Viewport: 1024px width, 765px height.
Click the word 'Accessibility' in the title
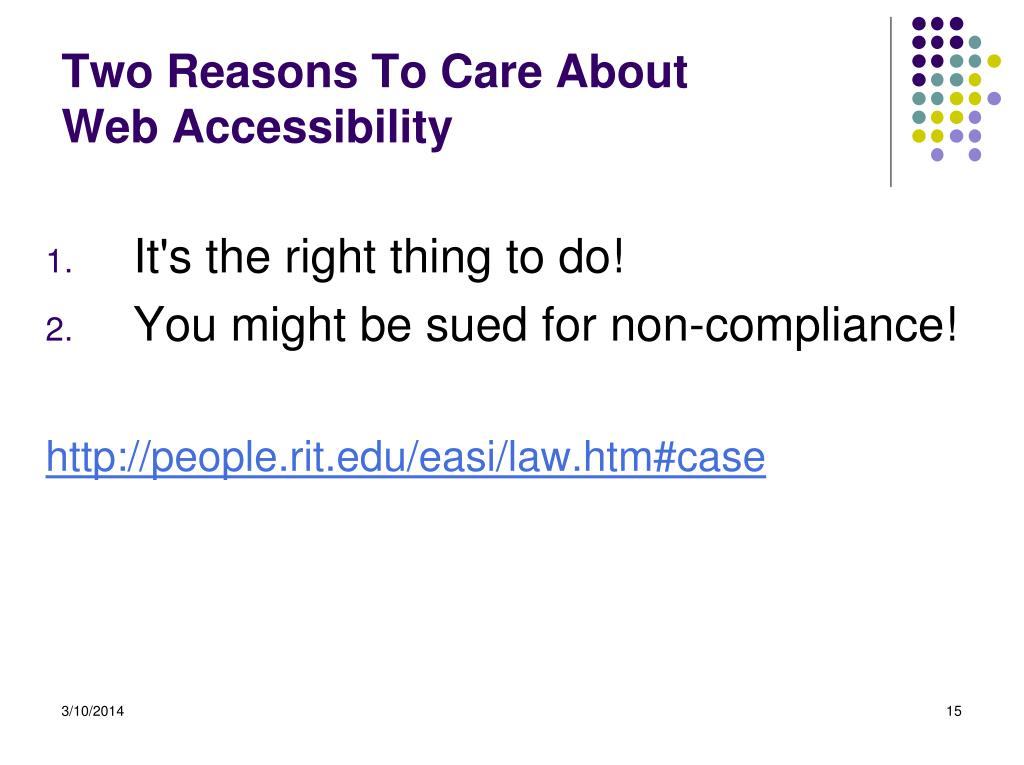312,126
